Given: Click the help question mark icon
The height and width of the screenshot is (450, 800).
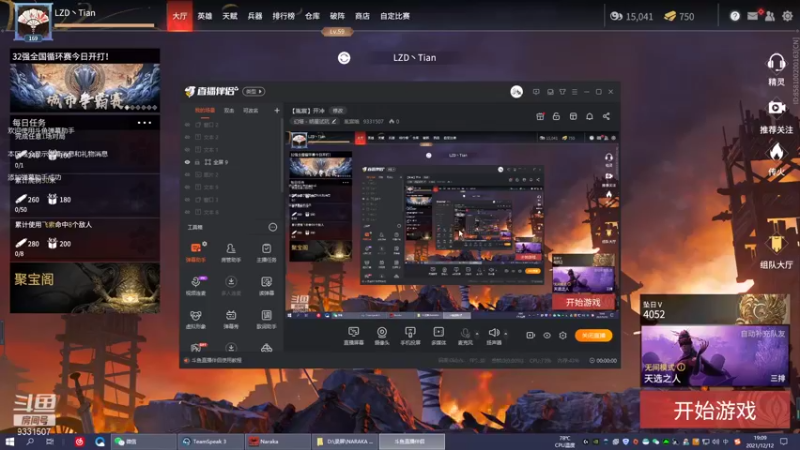Looking at the screenshot, I should (735, 16).
